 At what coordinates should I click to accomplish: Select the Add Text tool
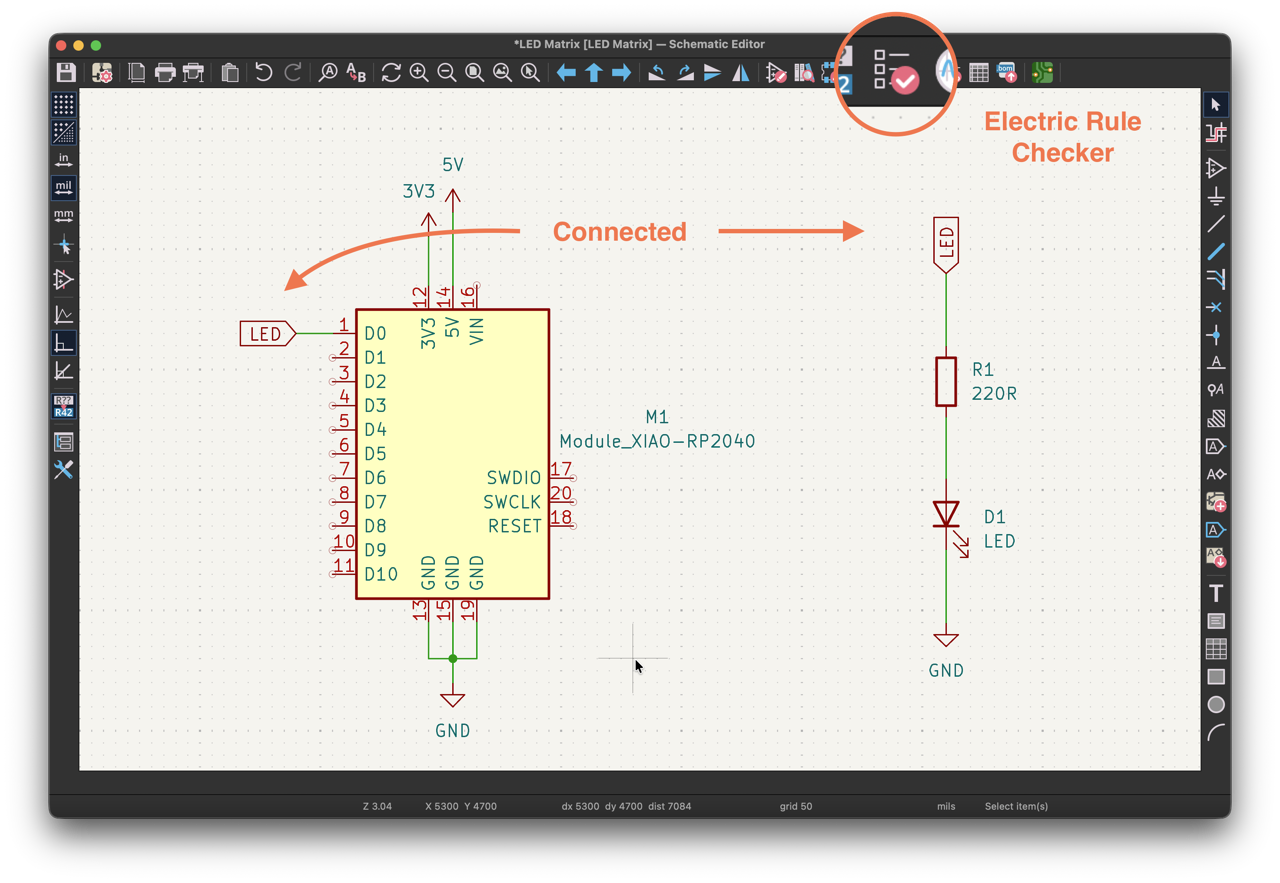1216,593
